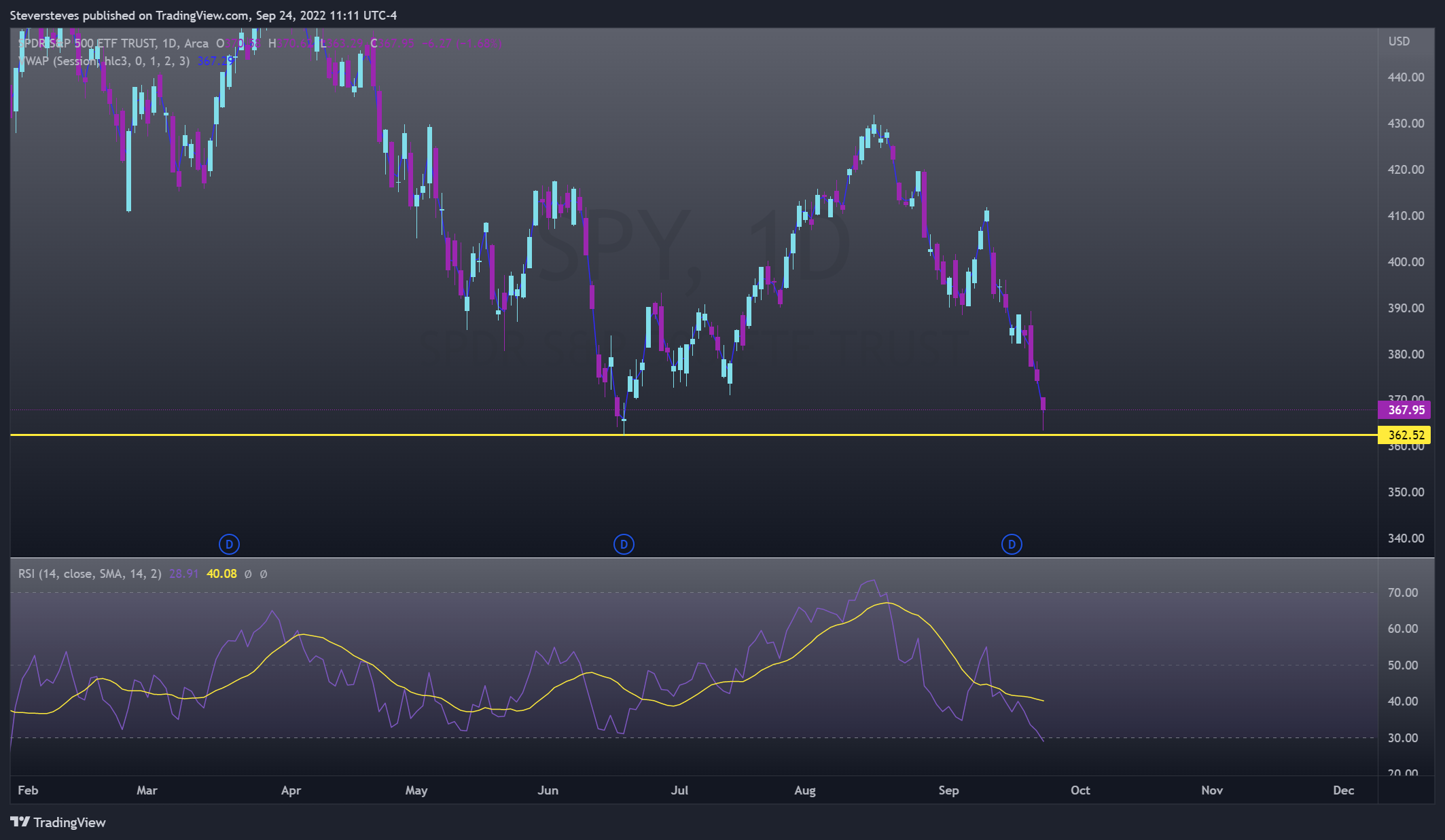The height and width of the screenshot is (840, 1445).
Task: Click the Sep label on time axis
Action: point(948,790)
